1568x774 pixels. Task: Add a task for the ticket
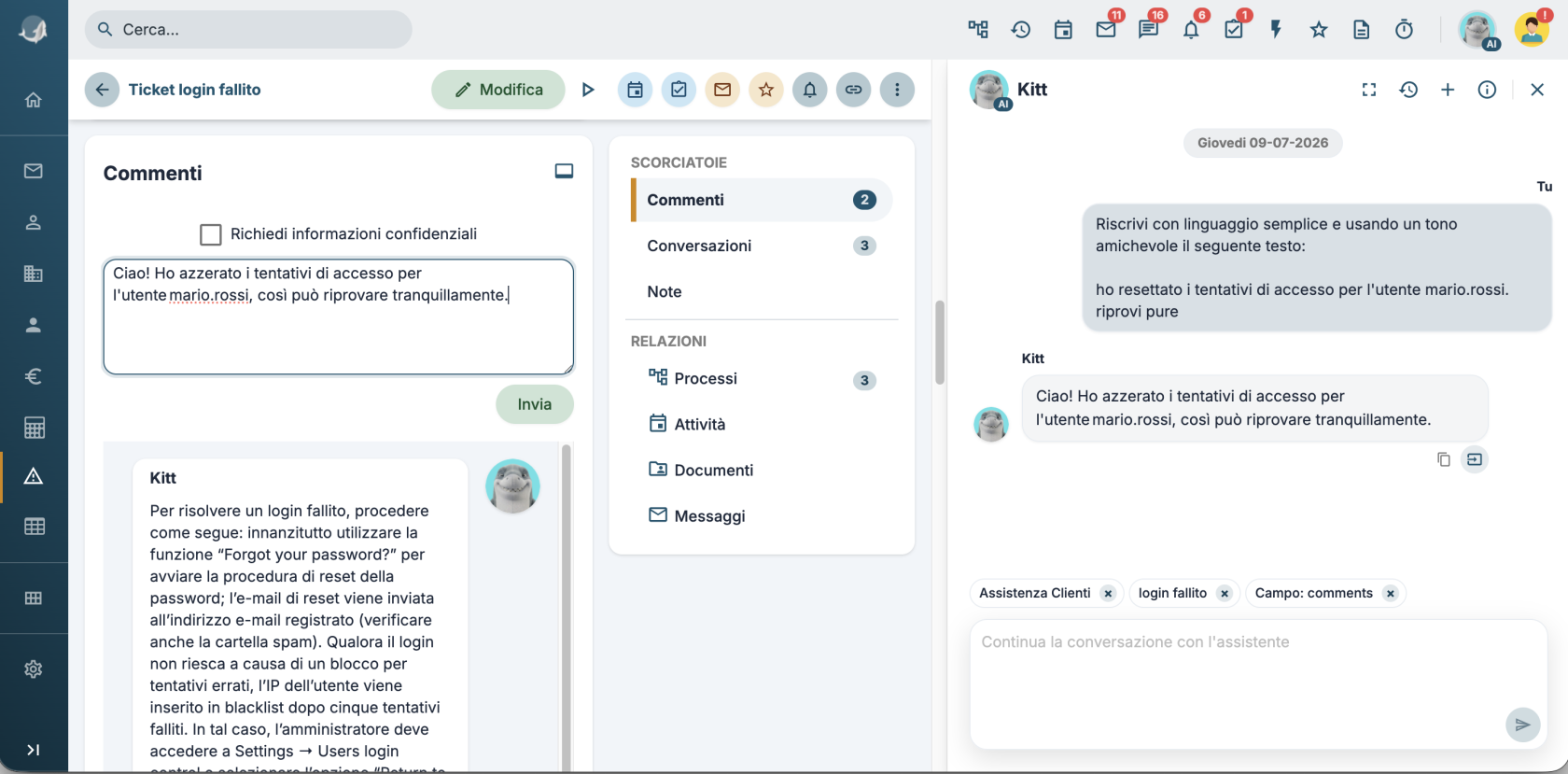[679, 90]
